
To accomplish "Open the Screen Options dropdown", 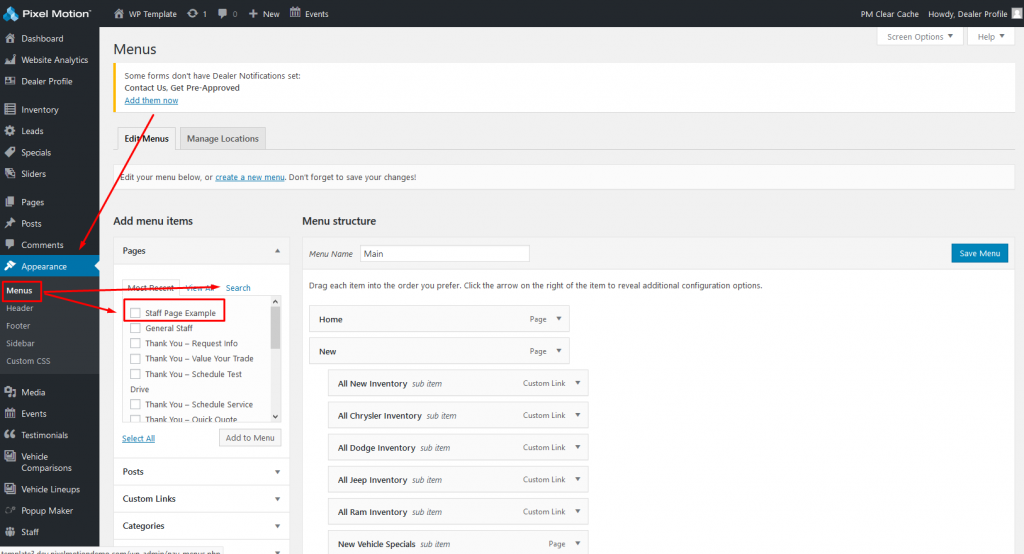I will click(920, 37).
